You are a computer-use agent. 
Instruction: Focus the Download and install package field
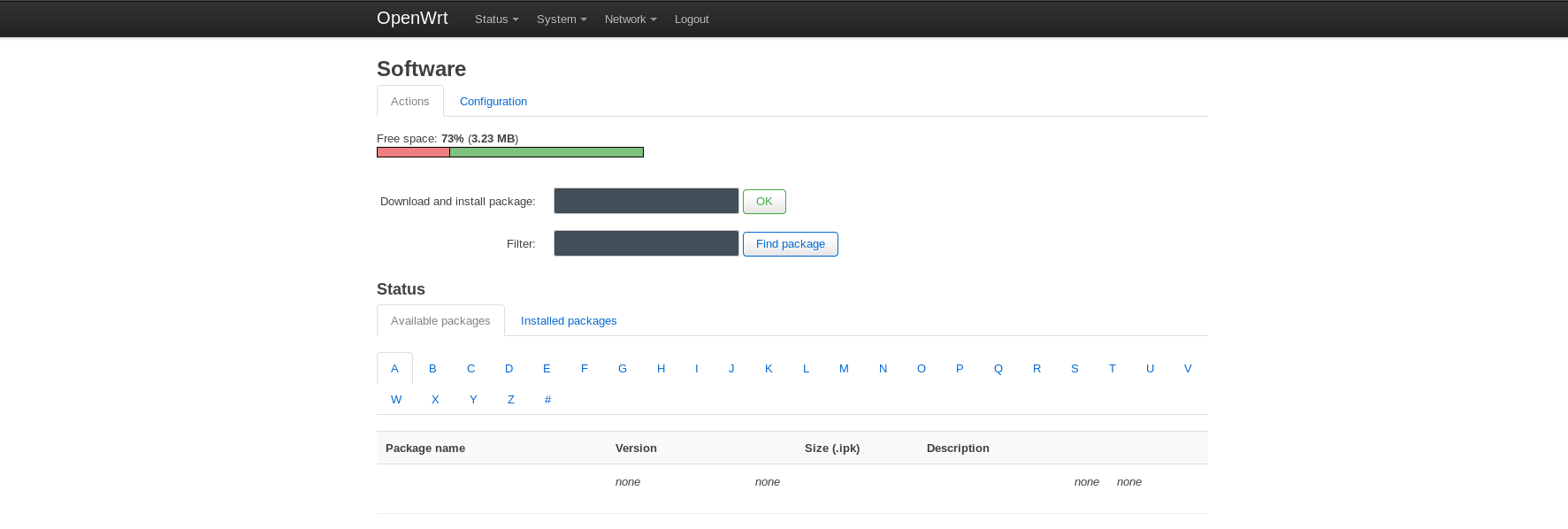point(646,201)
